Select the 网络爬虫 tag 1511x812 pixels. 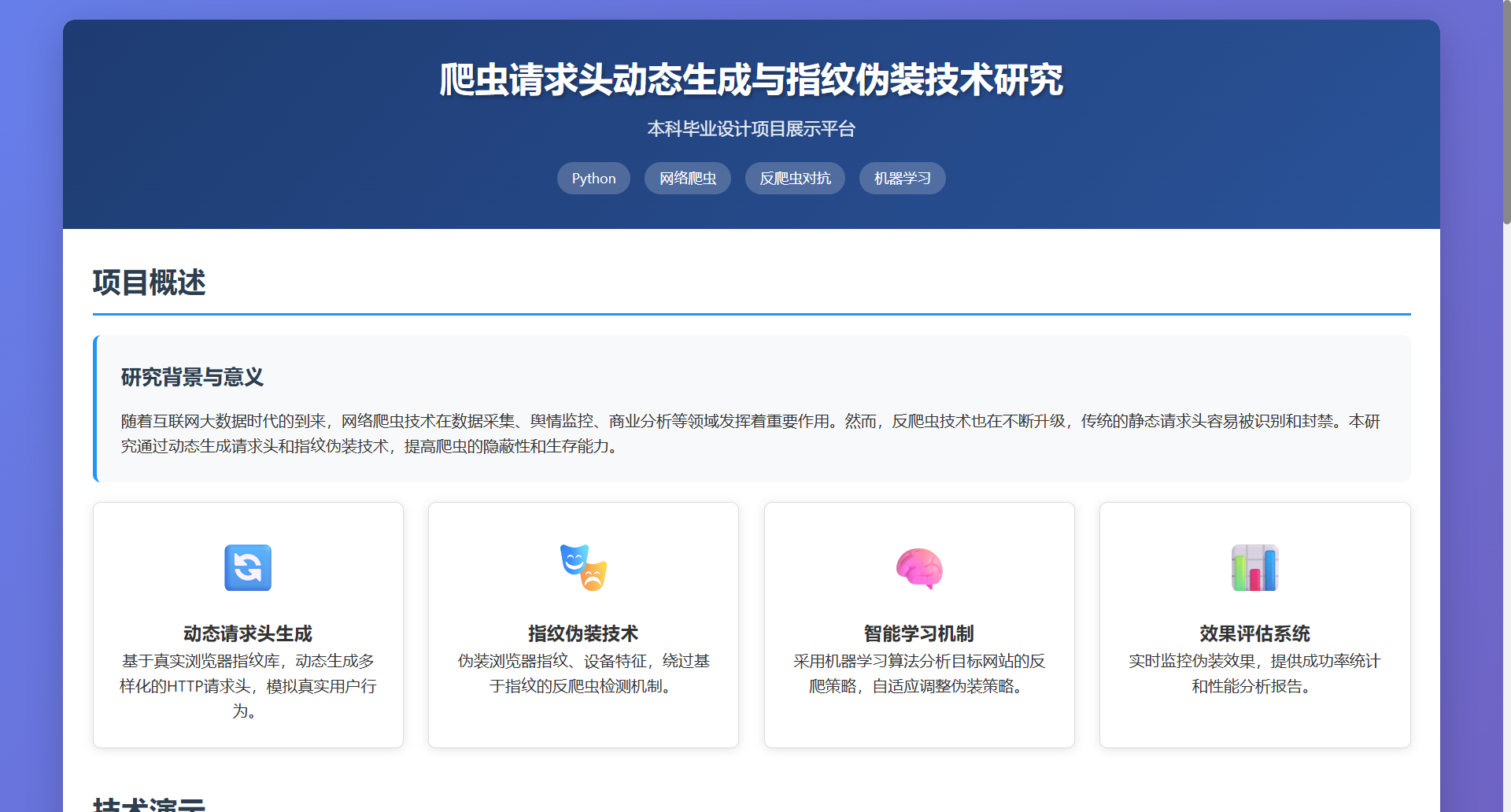point(687,179)
